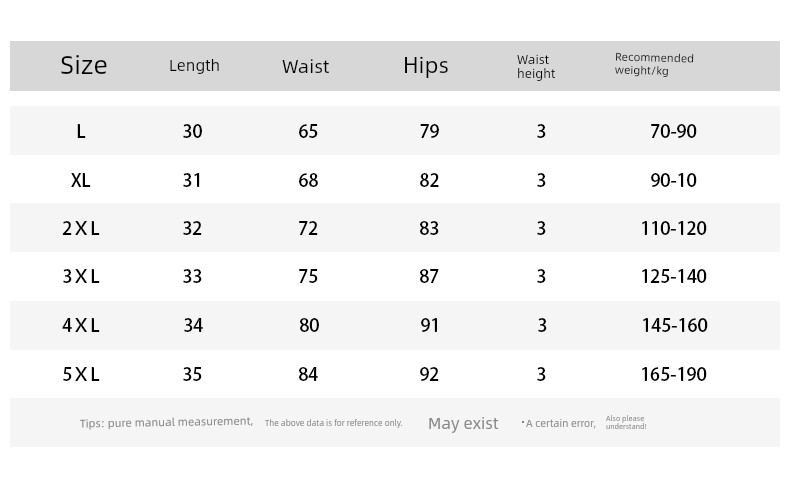Click the waist value 80

pyautogui.click(x=309, y=325)
